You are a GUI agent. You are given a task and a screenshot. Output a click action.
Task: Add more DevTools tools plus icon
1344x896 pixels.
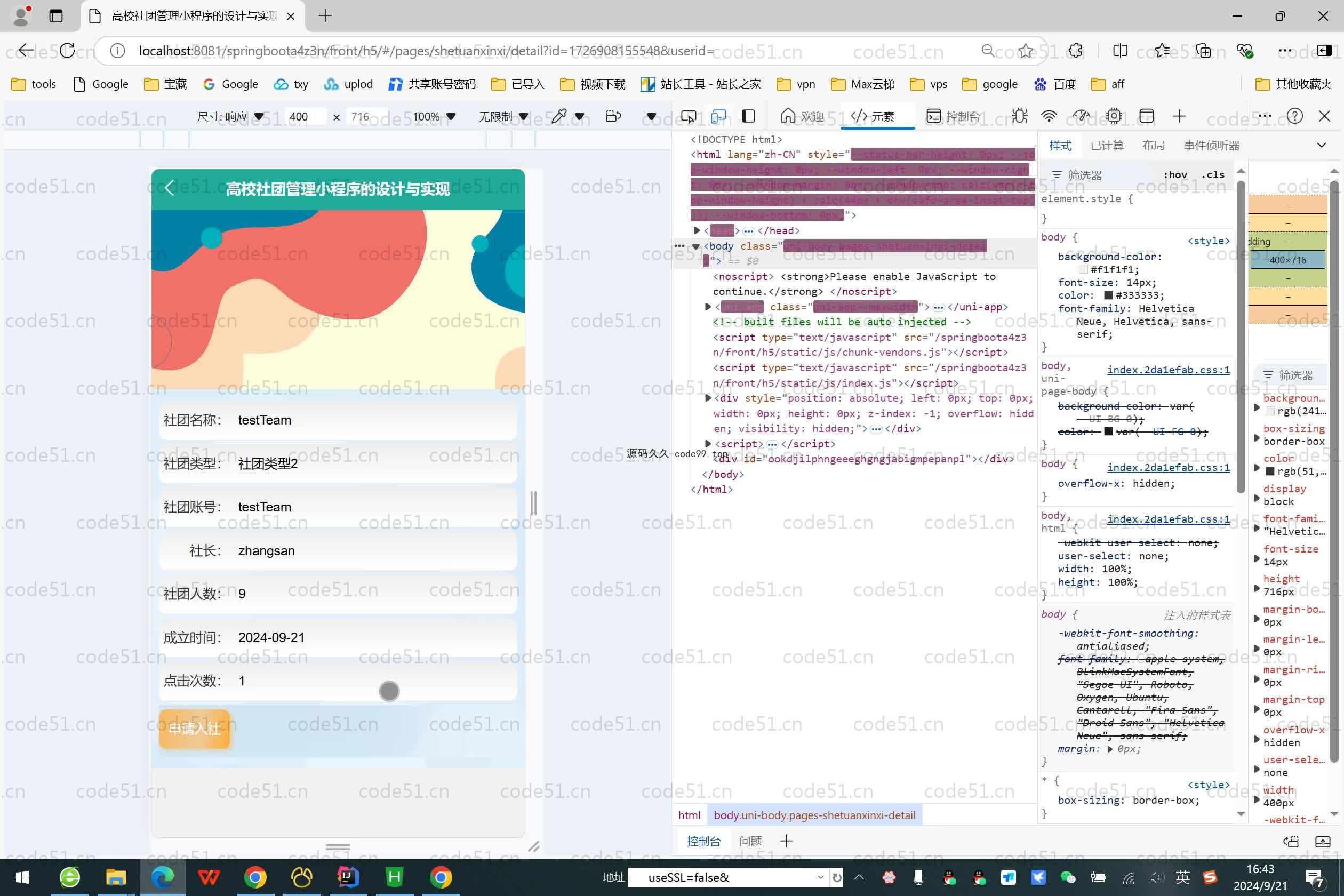pyautogui.click(x=1179, y=117)
